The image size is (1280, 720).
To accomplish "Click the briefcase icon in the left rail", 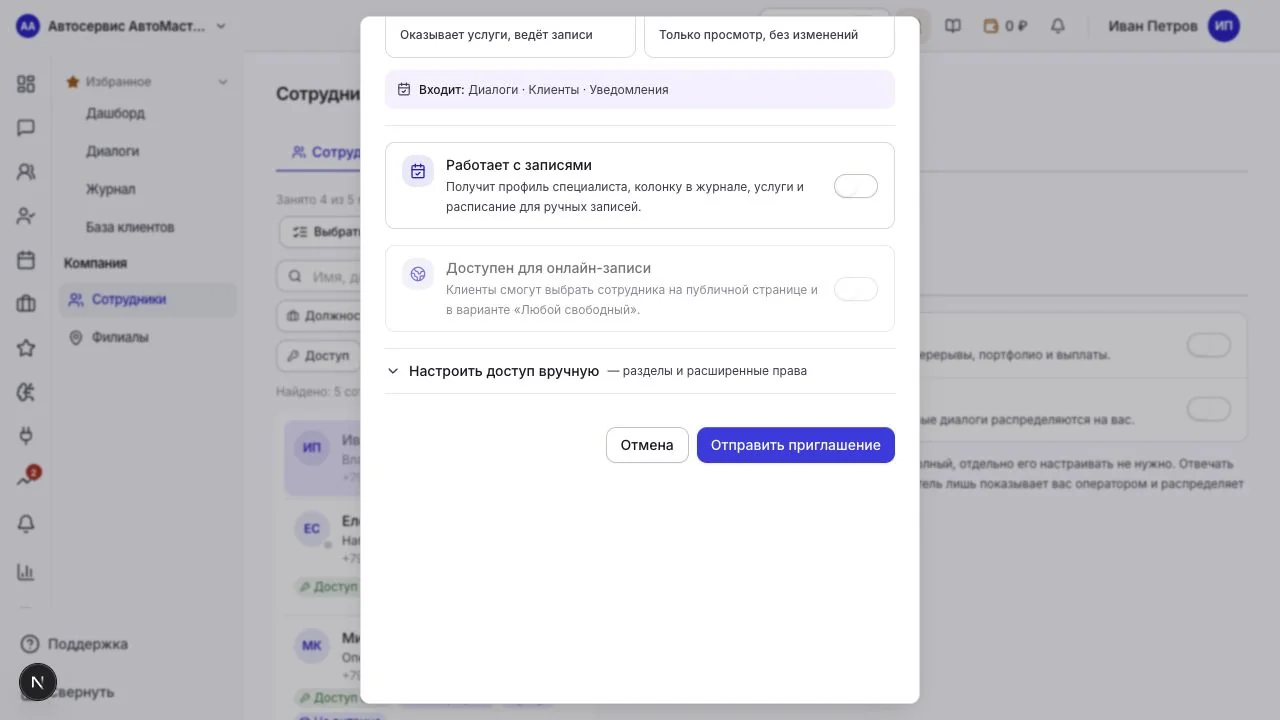I will point(26,304).
